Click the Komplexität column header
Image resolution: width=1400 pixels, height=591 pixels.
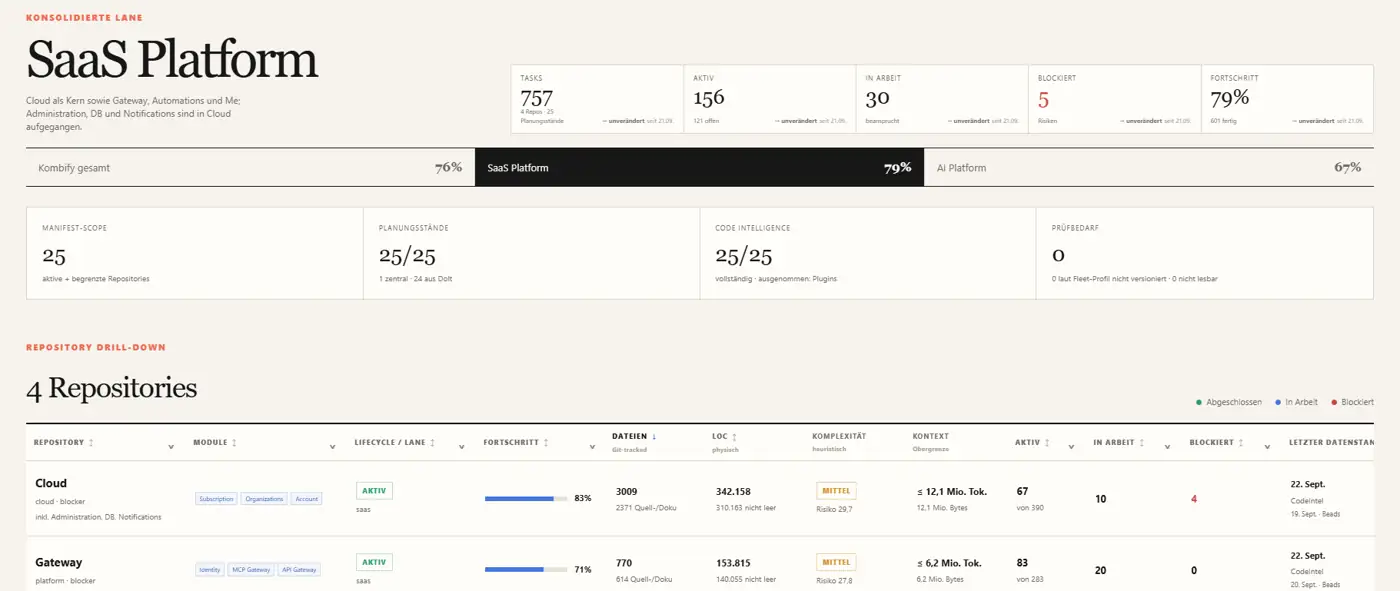(839, 436)
